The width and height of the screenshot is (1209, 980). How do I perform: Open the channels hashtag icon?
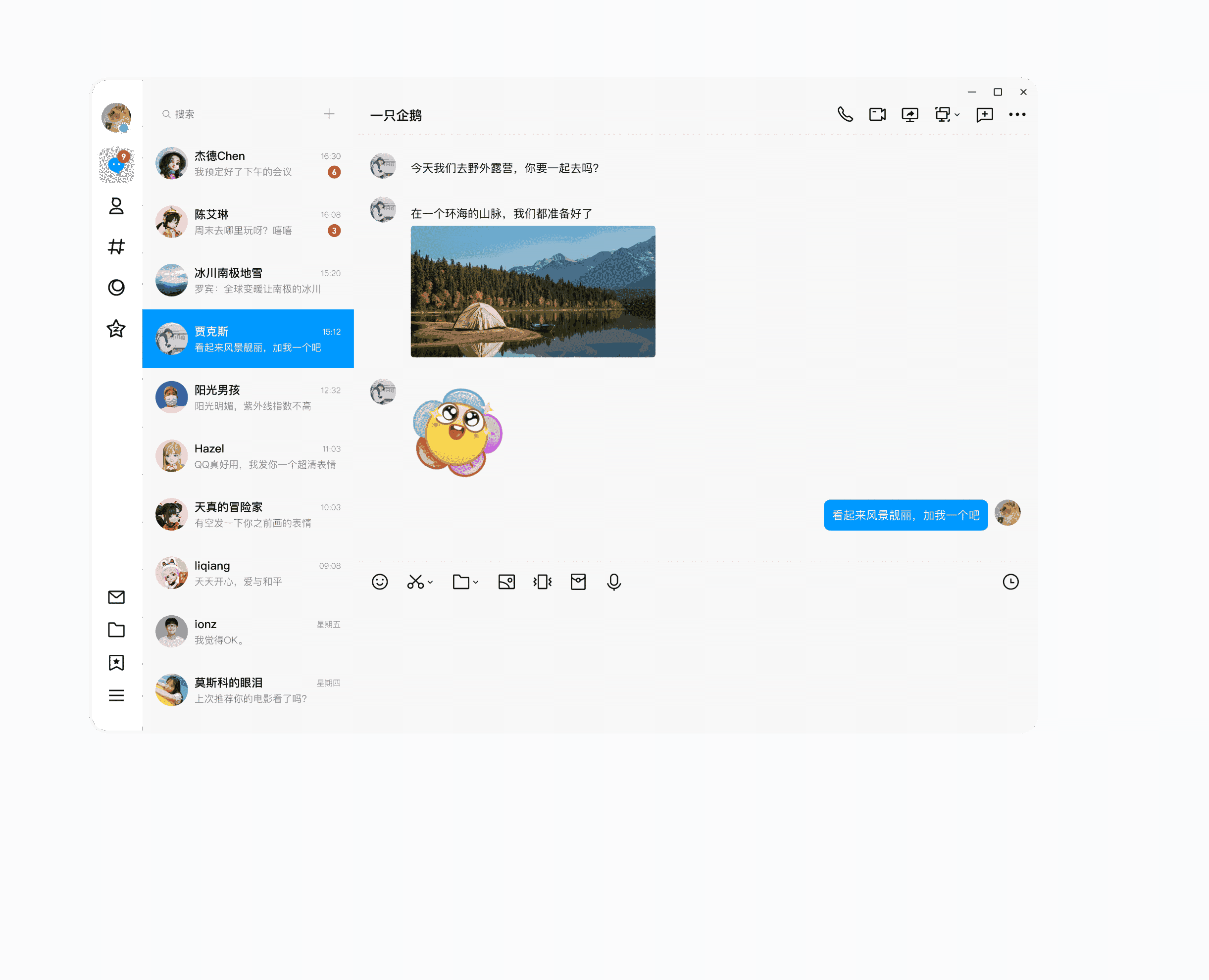click(116, 246)
